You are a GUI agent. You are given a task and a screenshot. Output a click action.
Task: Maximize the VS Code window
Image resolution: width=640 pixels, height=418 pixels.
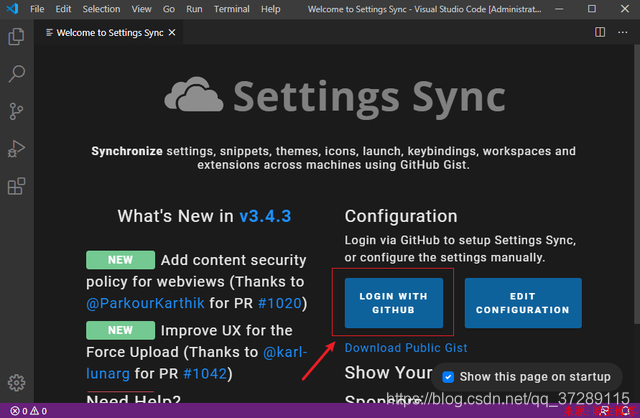[592, 9]
